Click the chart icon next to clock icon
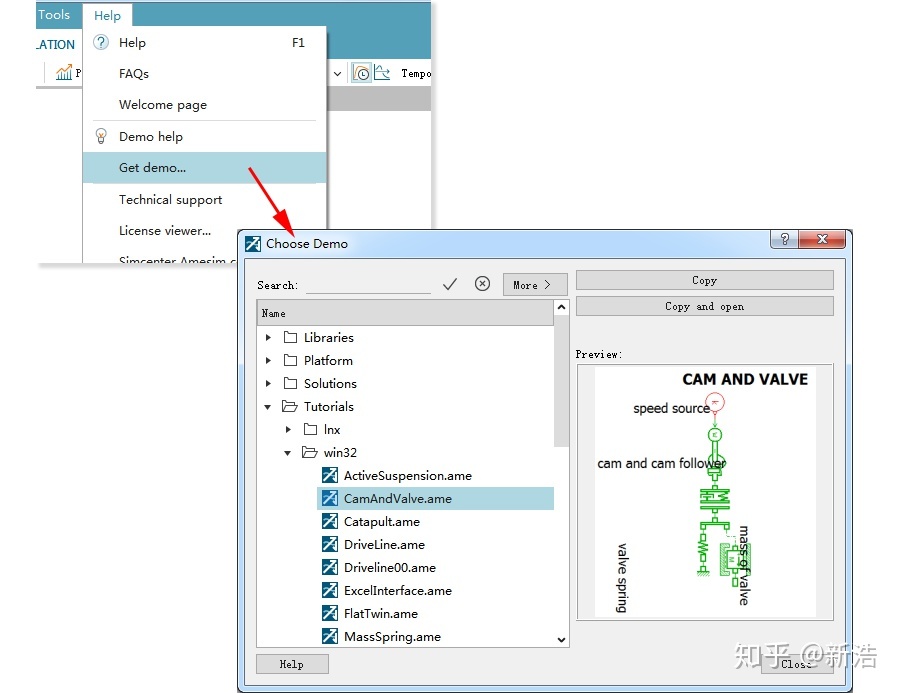Screen dimensions: 900x693 pos(382,73)
